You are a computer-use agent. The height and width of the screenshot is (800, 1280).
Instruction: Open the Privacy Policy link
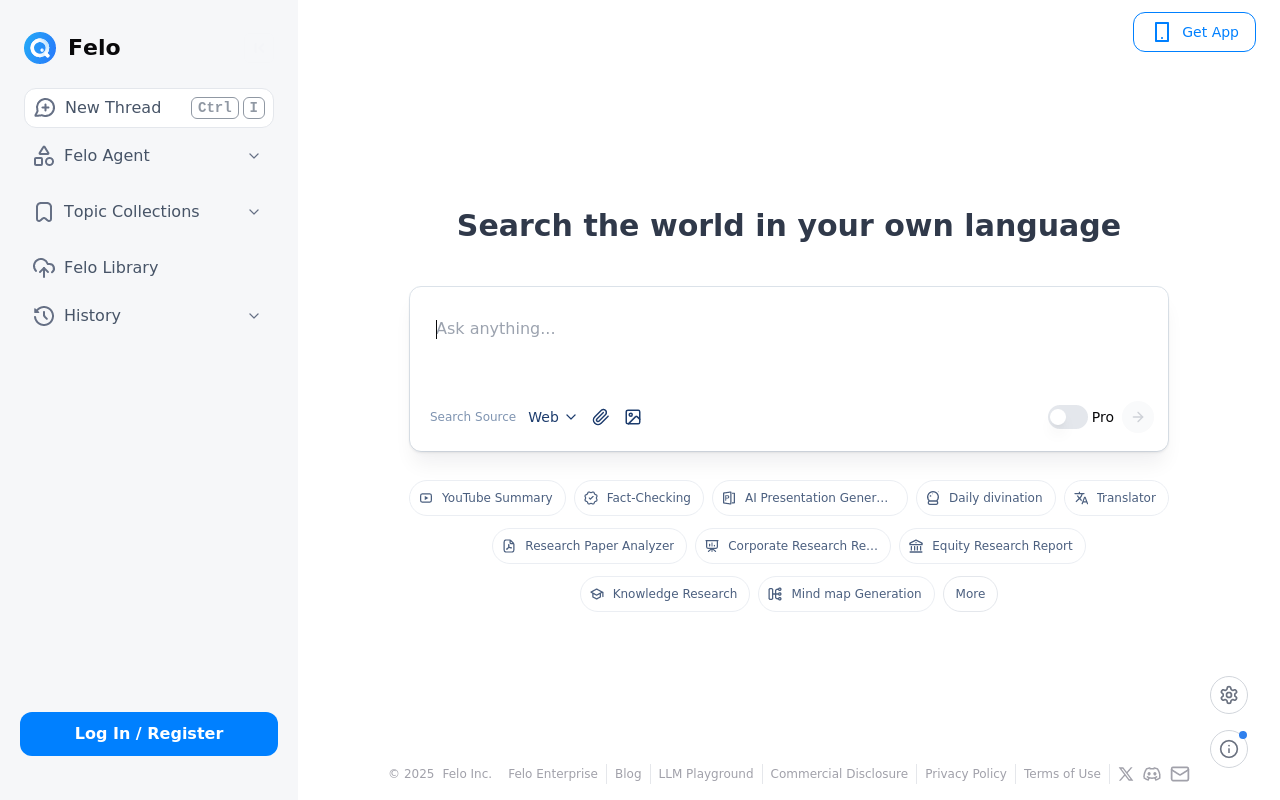pos(966,774)
